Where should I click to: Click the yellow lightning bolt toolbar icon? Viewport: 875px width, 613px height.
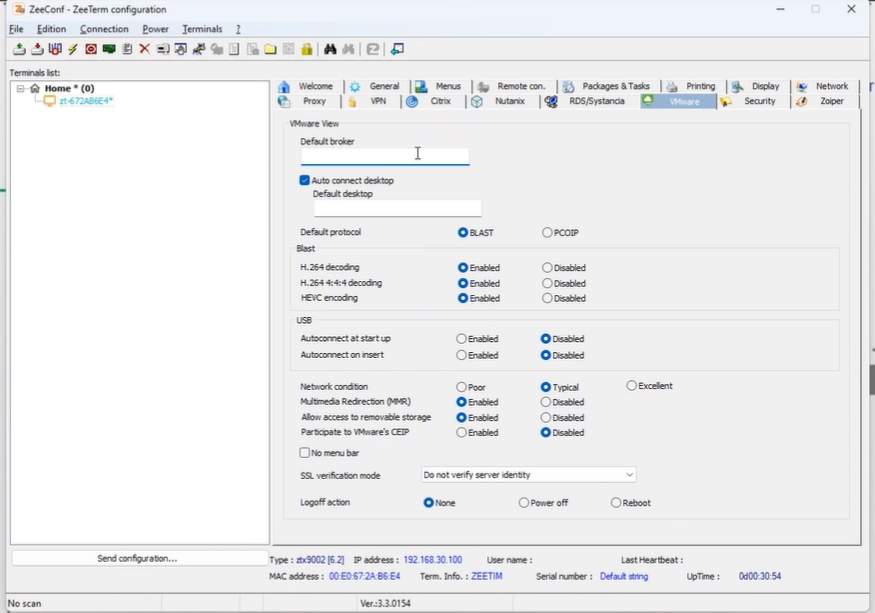[73, 49]
